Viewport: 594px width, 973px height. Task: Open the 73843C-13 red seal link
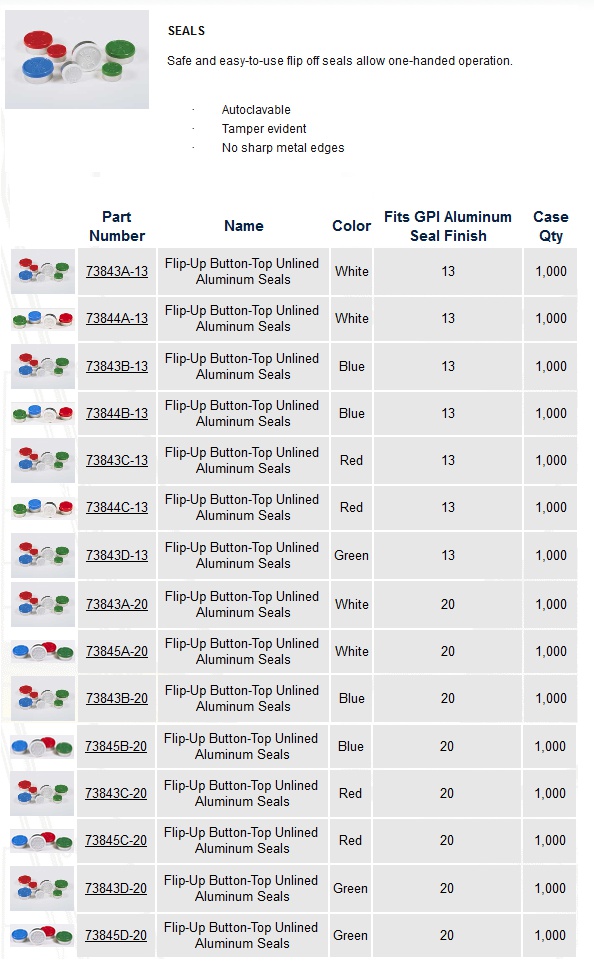tap(117, 460)
